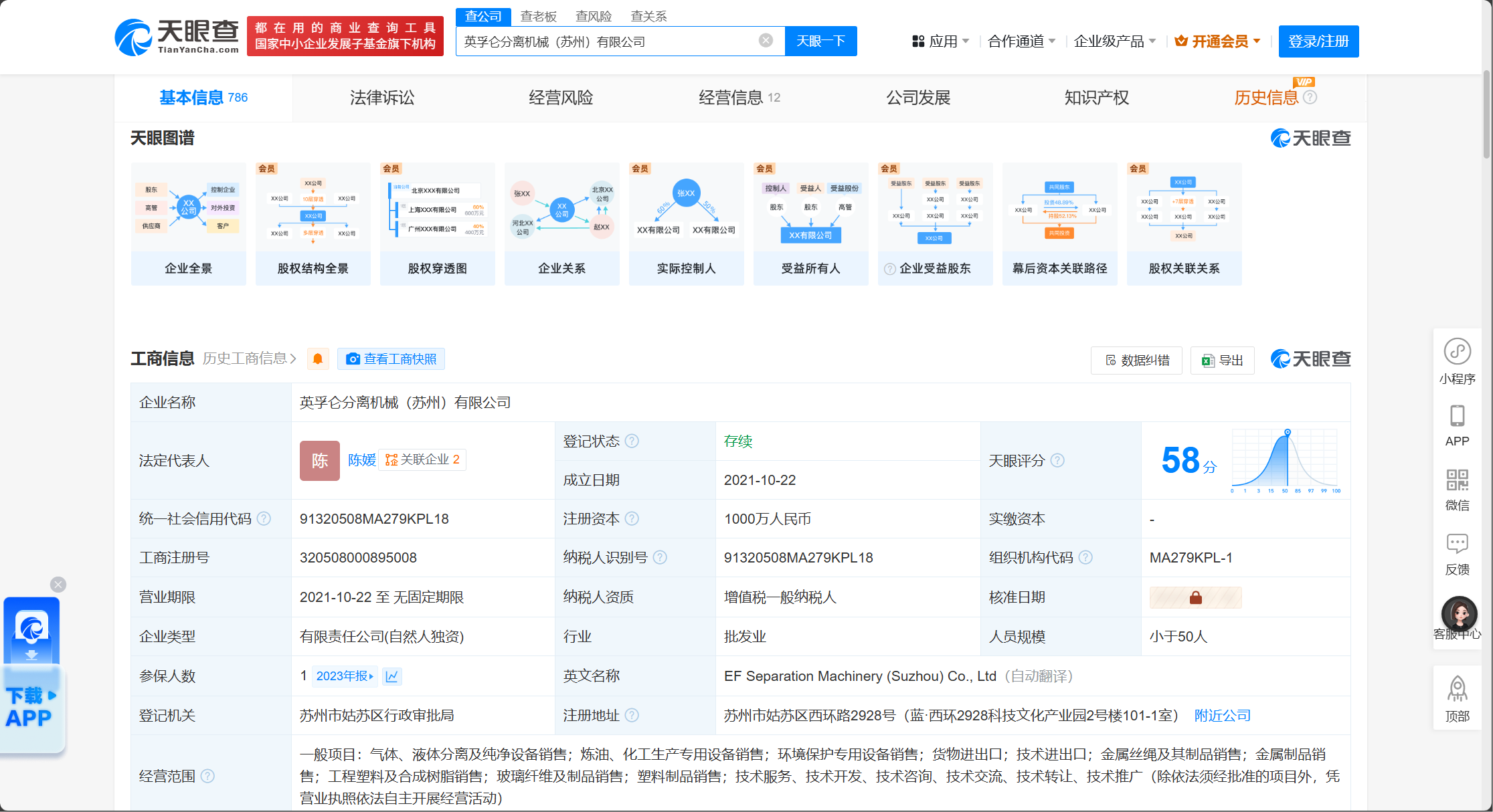Click the 58分 score distribution chart
Image resolution: width=1493 pixels, height=812 pixels.
pyautogui.click(x=1284, y=462)
